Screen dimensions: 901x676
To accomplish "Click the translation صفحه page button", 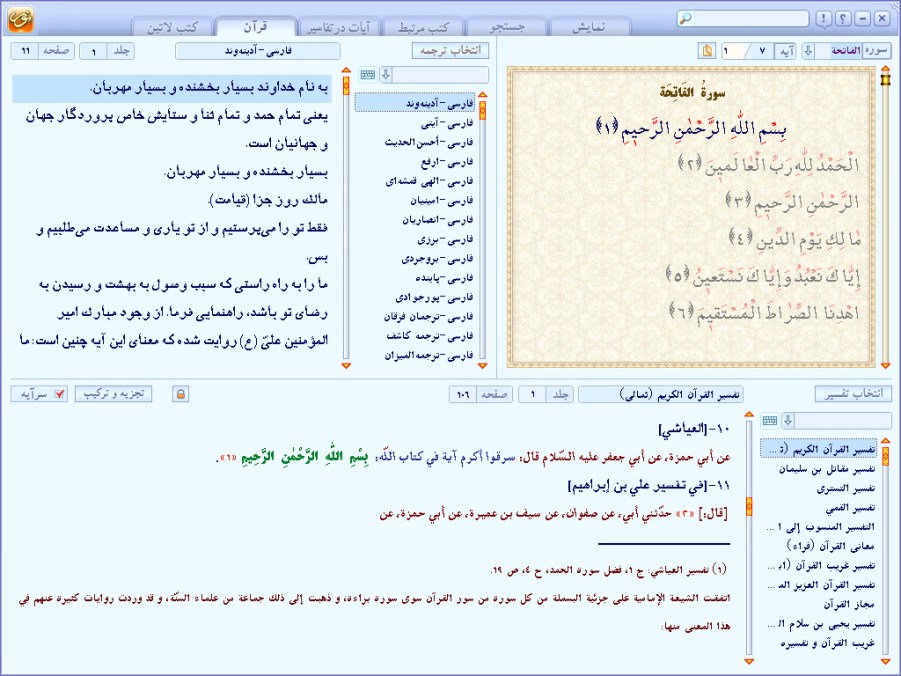I will click(56, 51).
